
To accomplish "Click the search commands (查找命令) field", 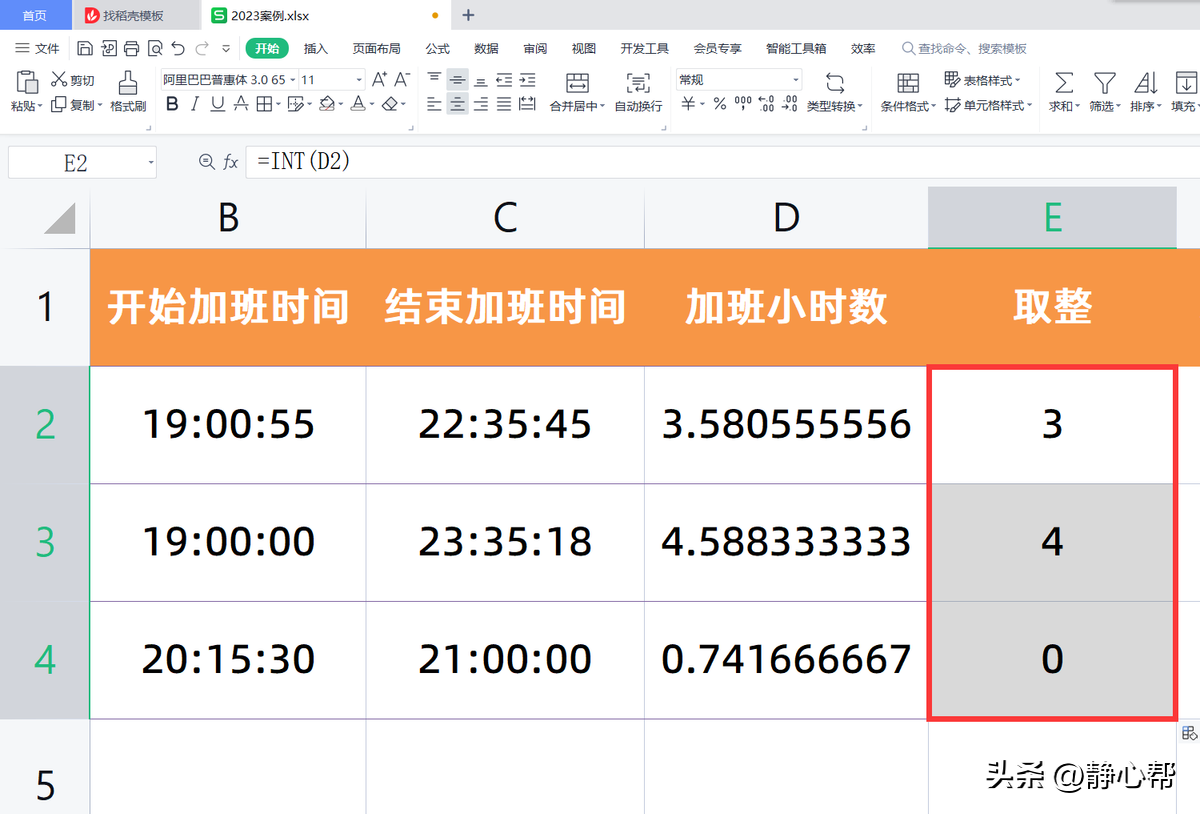I will (964, 48).
